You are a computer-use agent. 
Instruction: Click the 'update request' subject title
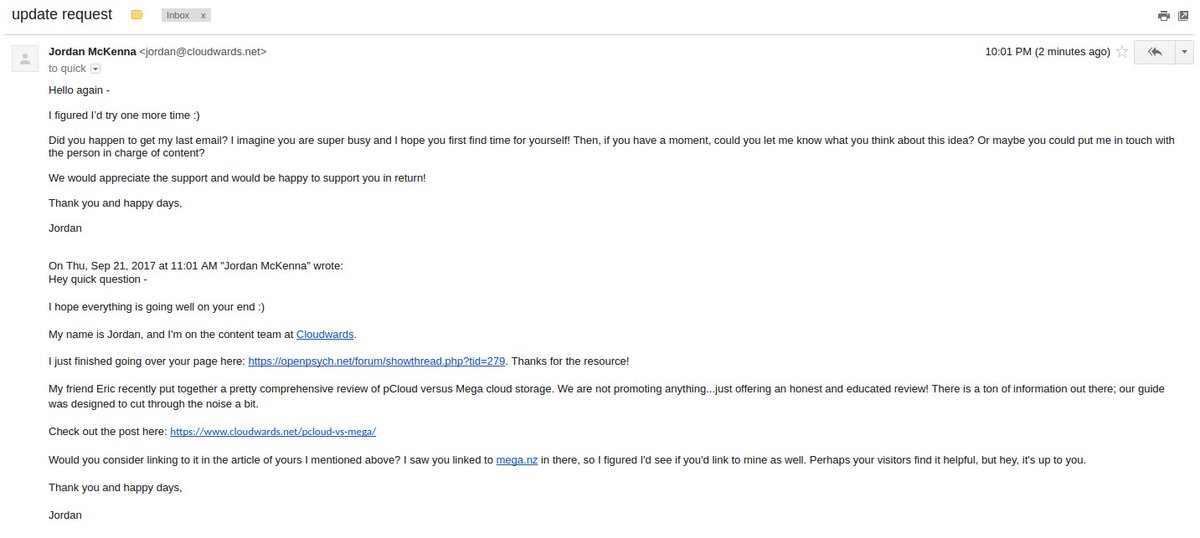[x=62, y=15]
